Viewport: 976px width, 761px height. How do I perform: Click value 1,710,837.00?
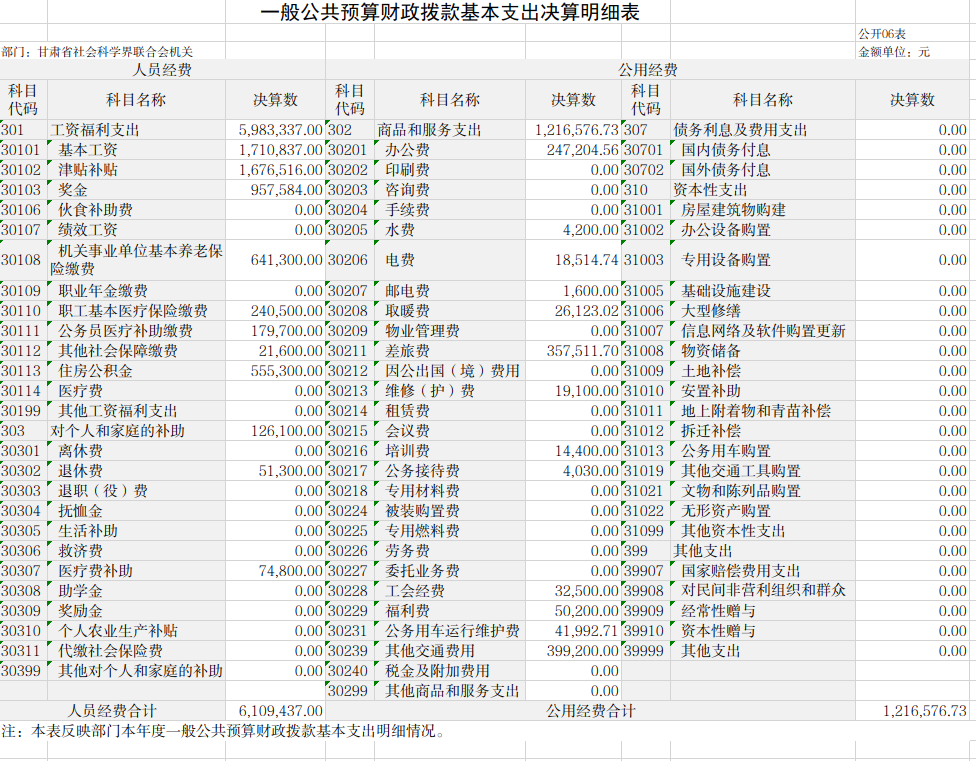tap(280, 150)
